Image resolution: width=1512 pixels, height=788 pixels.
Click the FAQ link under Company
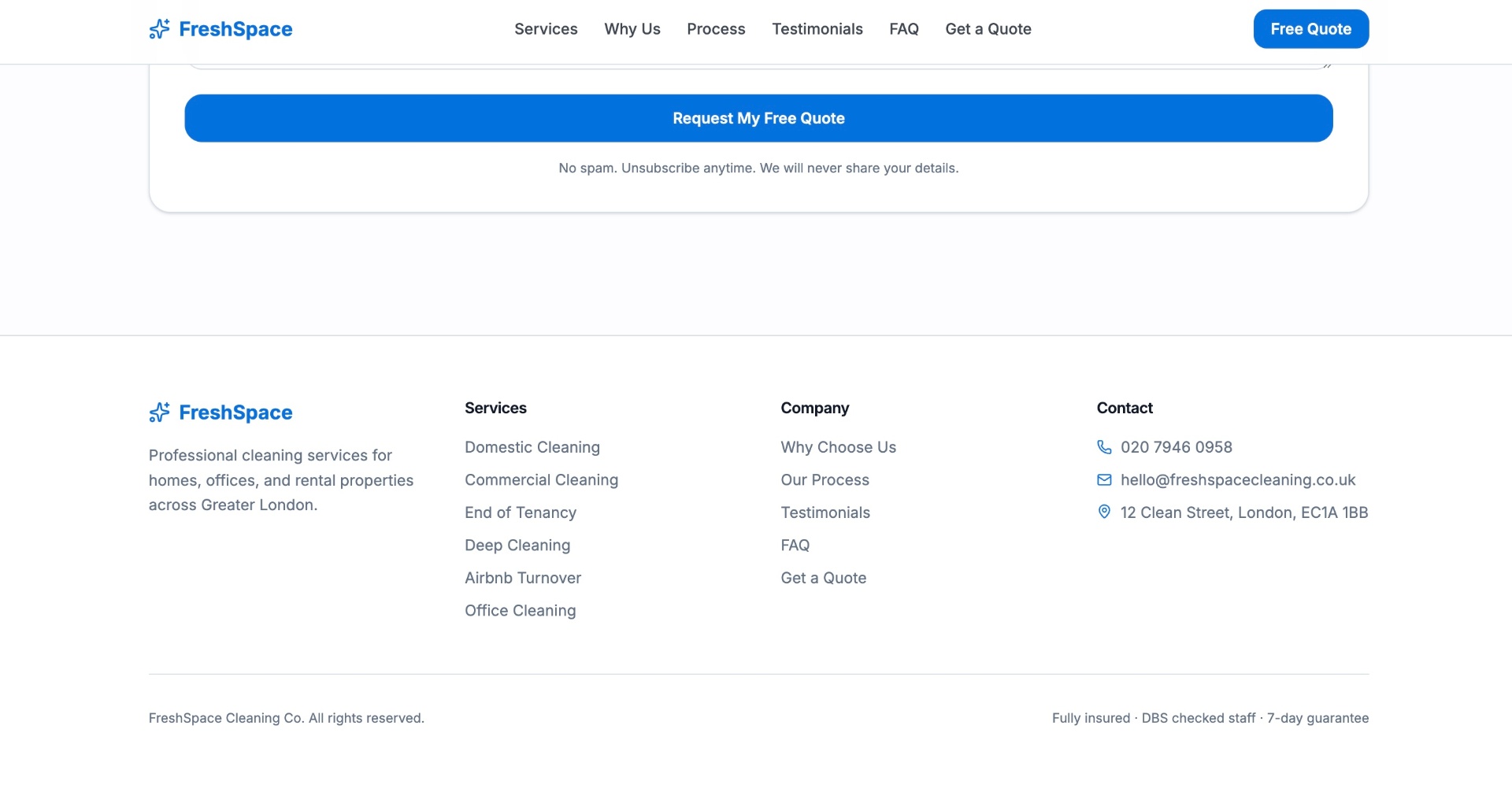795,546
